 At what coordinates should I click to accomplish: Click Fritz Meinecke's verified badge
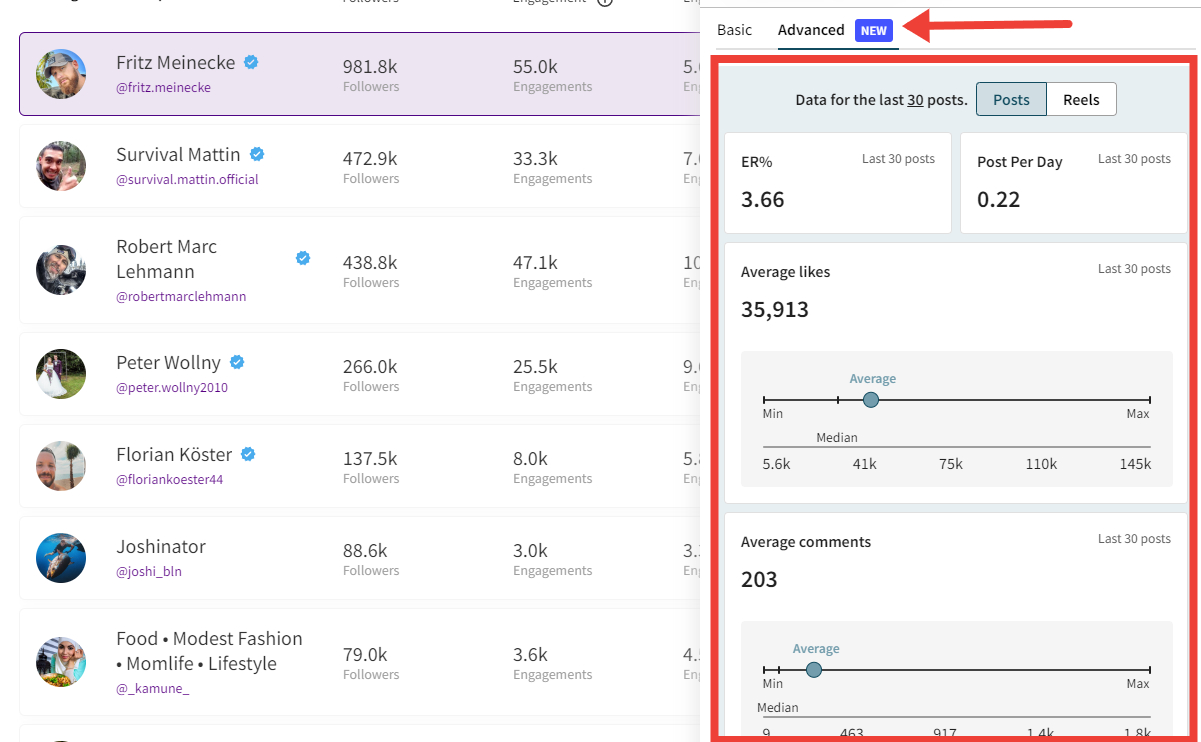(250, 62)
